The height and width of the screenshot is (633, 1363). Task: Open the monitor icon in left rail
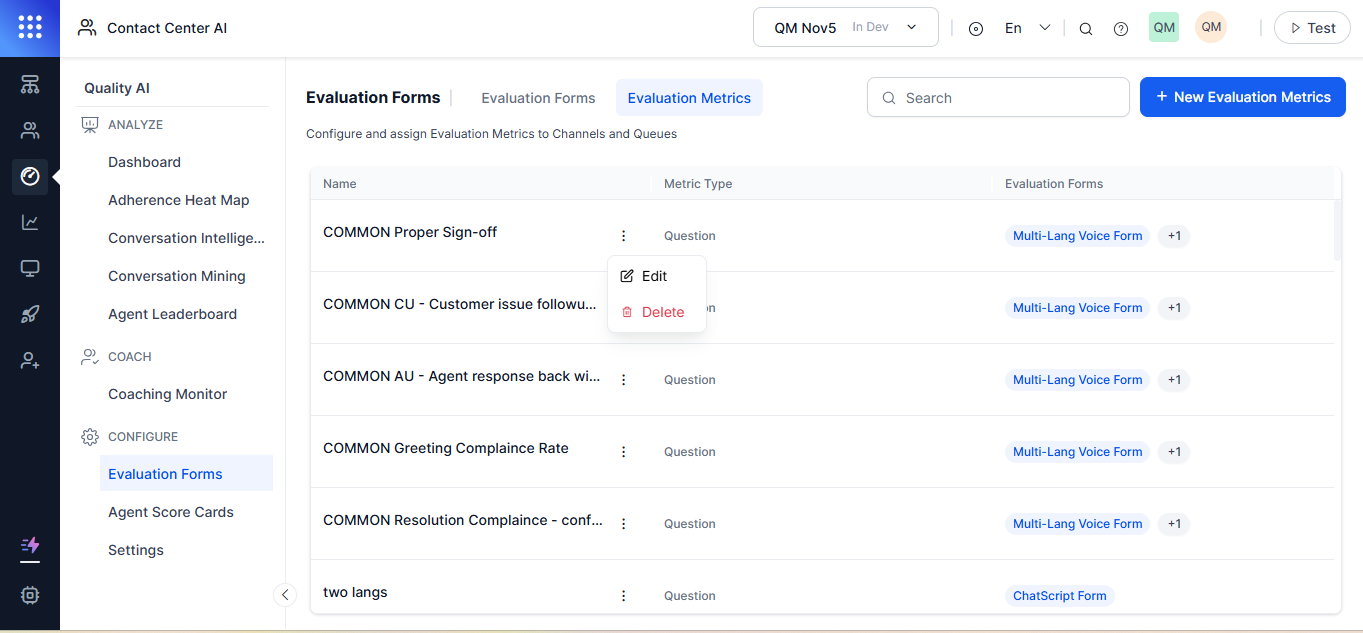(x=30, y=268)
